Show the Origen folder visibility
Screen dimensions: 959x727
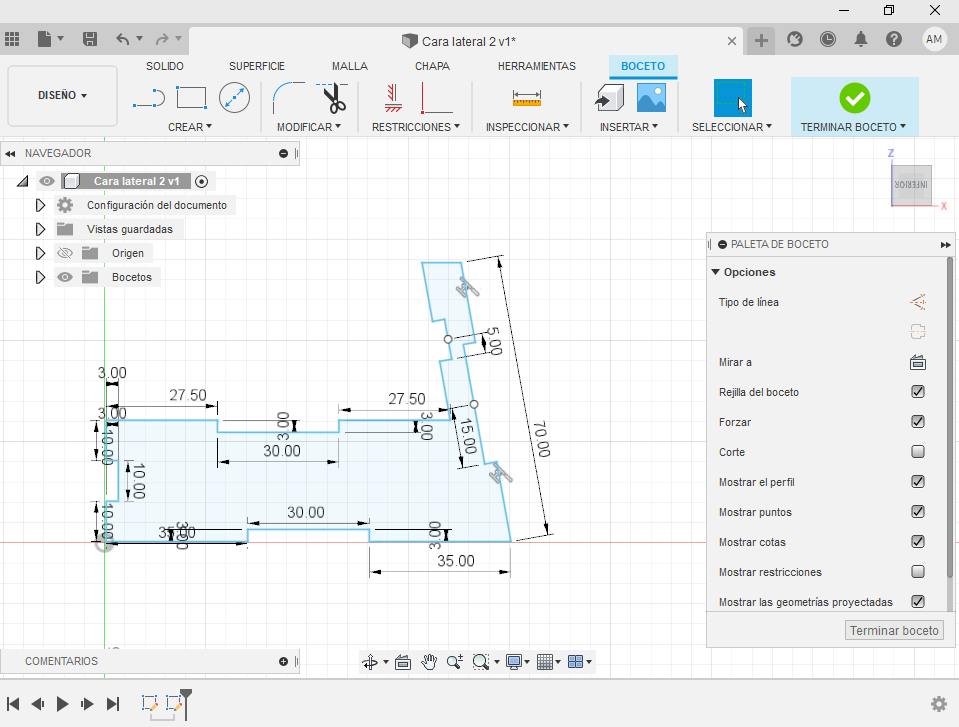point(65,253)
